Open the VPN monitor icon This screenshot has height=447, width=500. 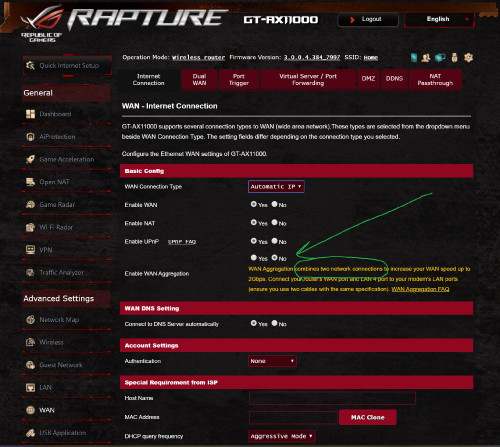pos(30,250)
